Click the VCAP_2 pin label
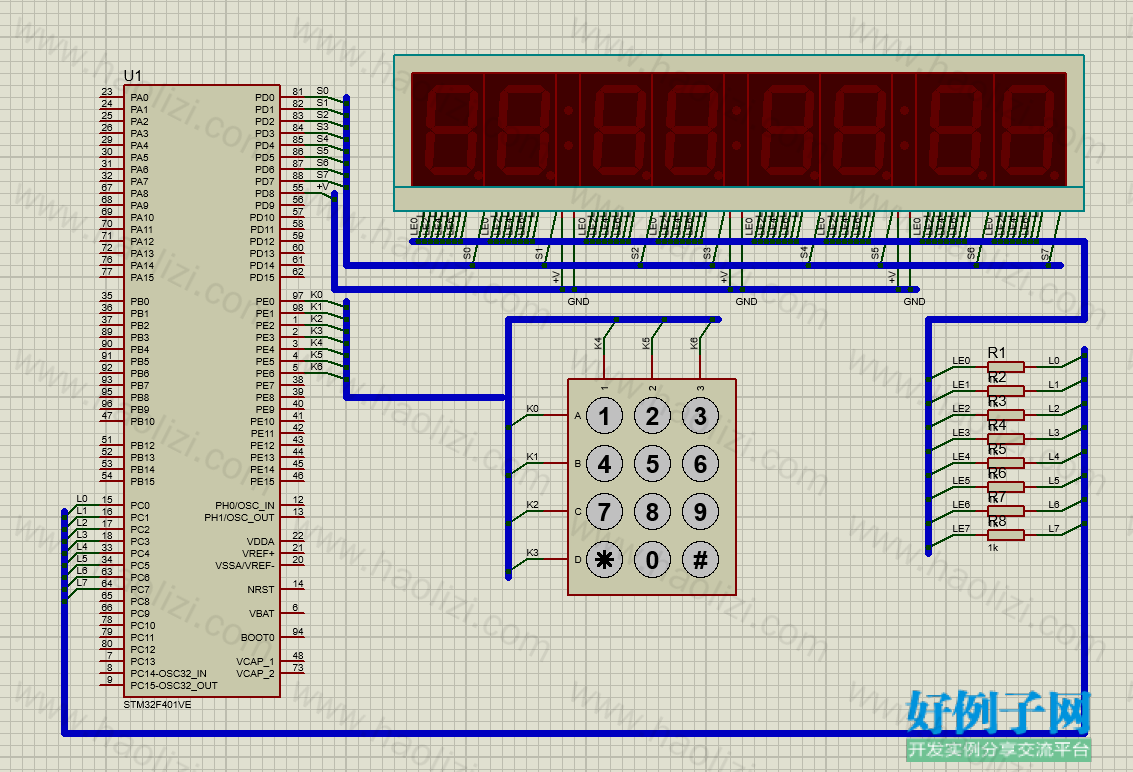The width and height of the screenshot is (1133, 772). pyautogui.click(x=255, y=673)
